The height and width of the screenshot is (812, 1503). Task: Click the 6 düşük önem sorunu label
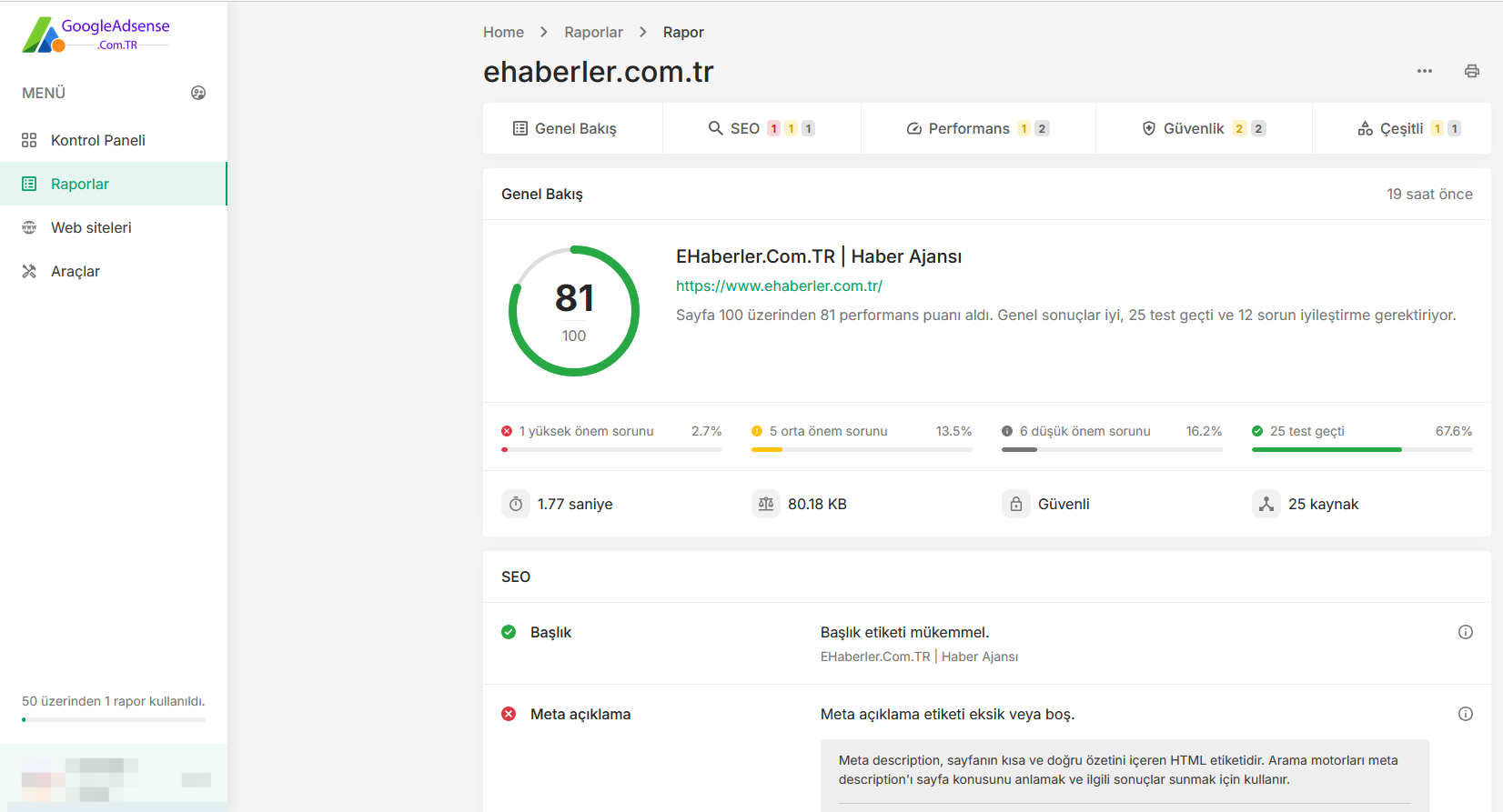point(1084,431)
